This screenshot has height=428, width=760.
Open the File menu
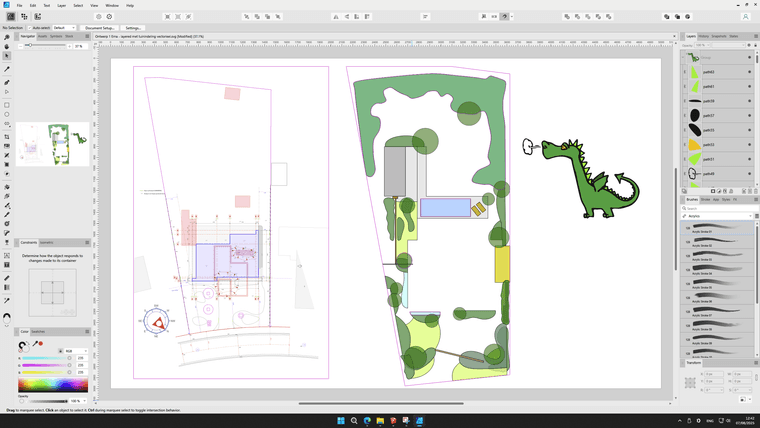pyautogui.click(x=19, y=5)
